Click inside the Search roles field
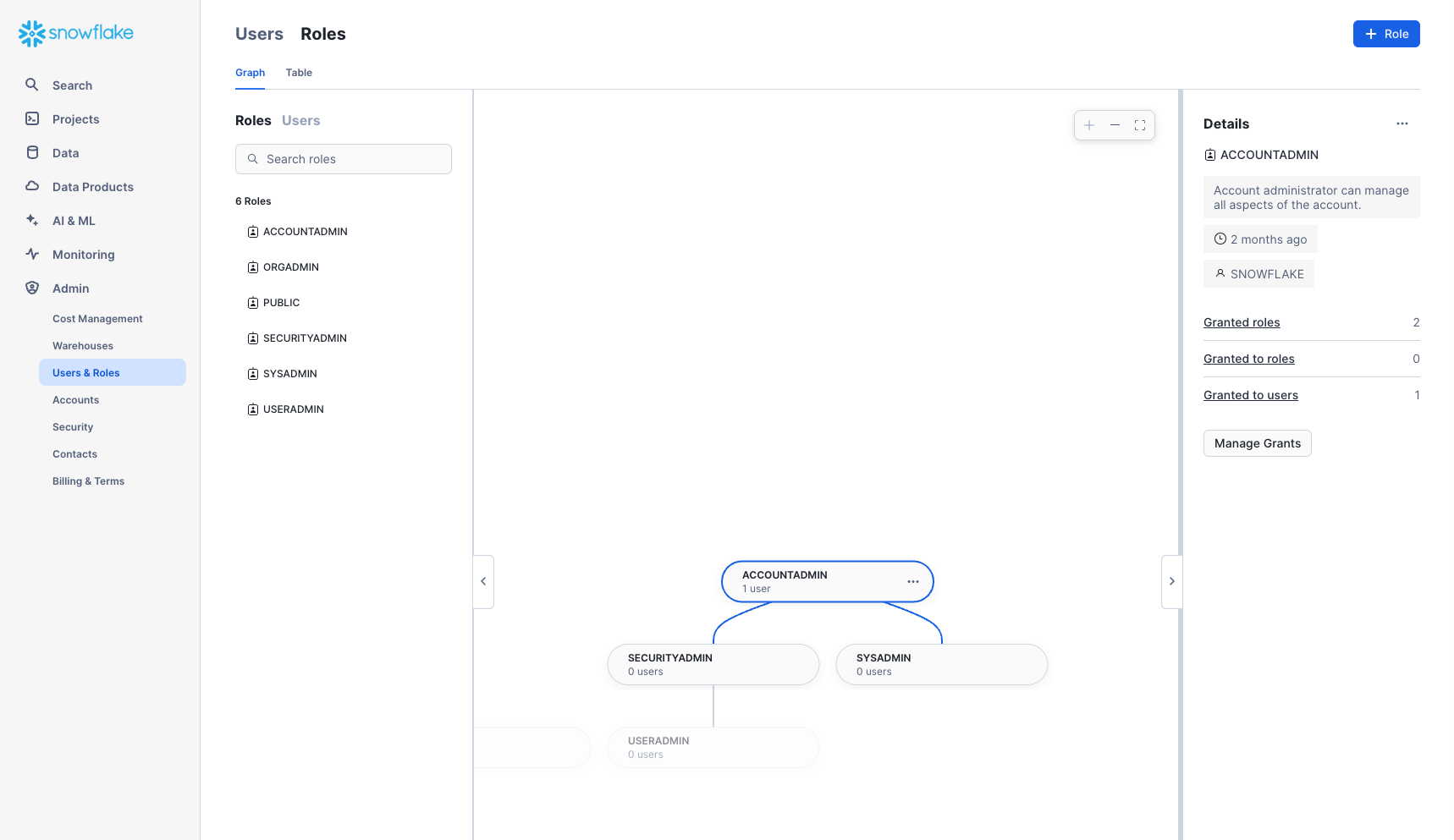The height and width of the screenshot is (840, 1454). (x=343, y=159)
